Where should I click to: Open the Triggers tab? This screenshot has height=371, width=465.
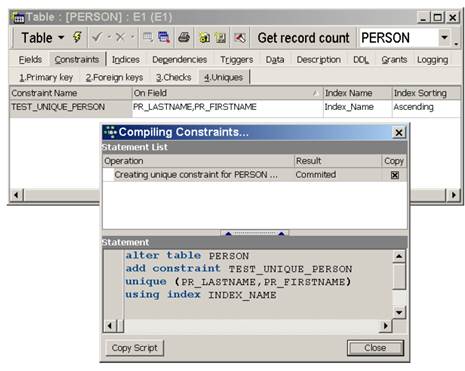pyautogui.click(x=237, y=60)
